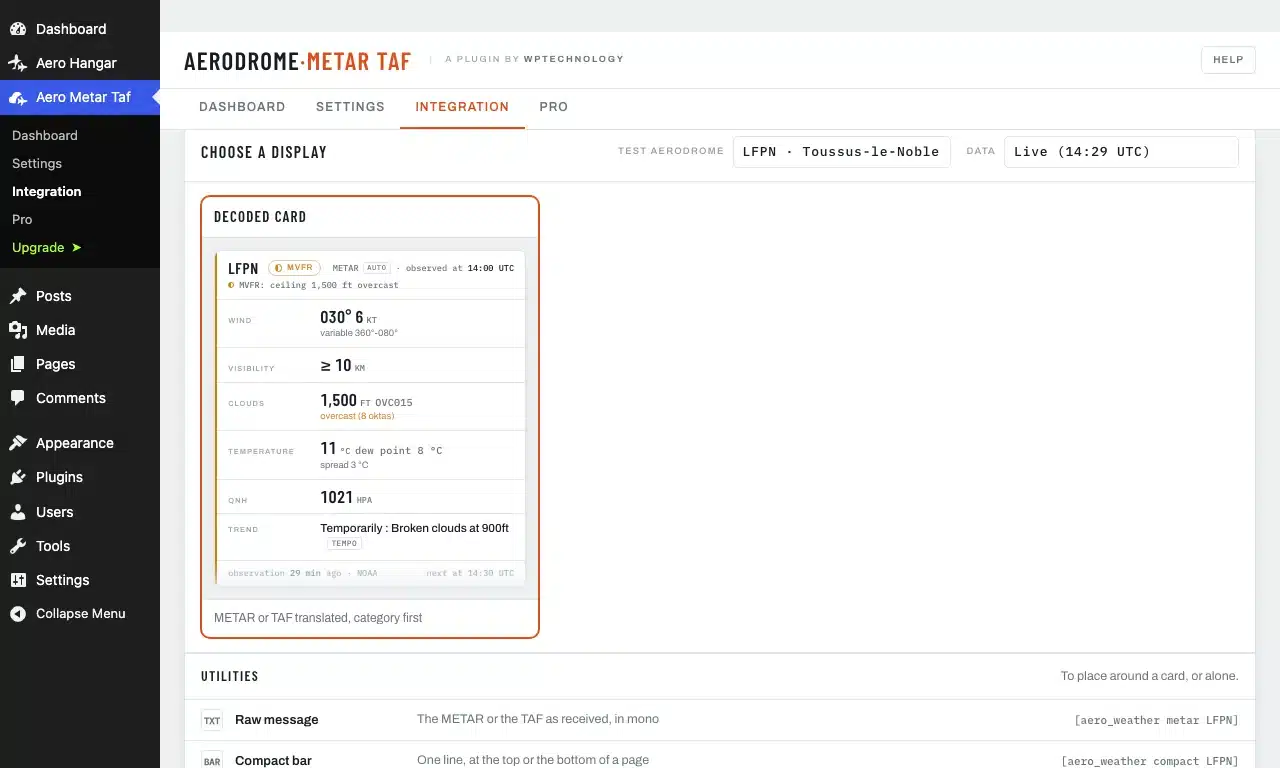Click the Media icon in sidebar
This screenshot has width=1280, height=768.
18,330
